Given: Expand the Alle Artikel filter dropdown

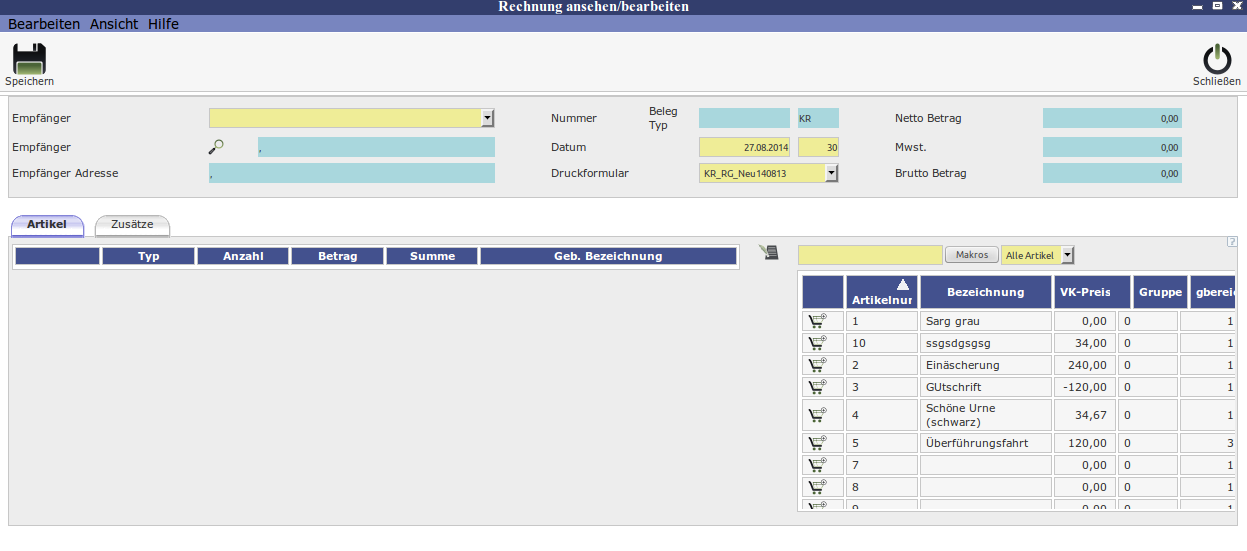Looking at the screenshot, I should coord(1068,255).
